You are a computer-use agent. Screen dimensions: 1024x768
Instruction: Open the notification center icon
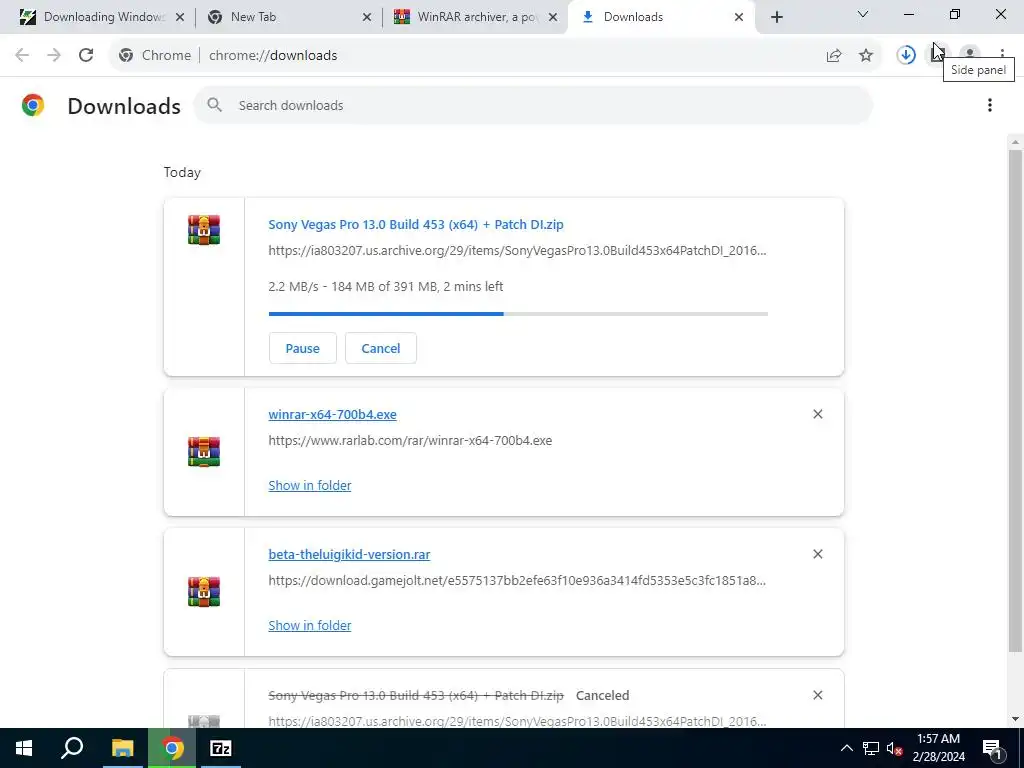[992, 749]
